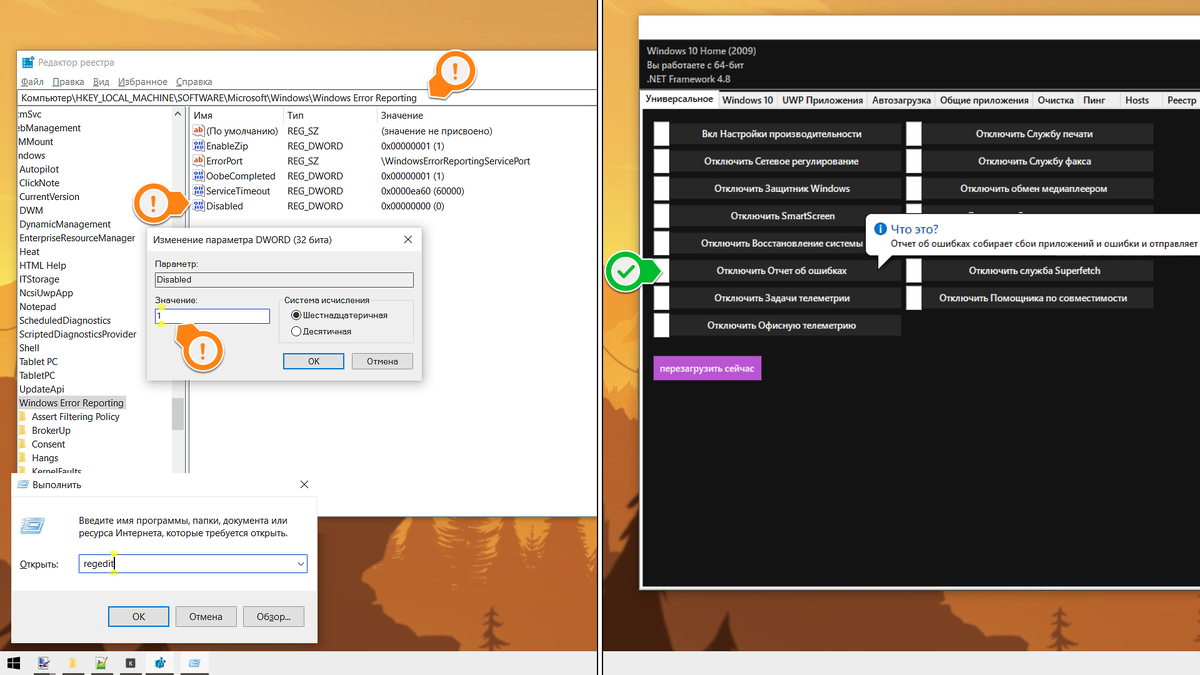Switch to the Очистка tab
Screen dimensions: 1200x675
coord(1055,100)
